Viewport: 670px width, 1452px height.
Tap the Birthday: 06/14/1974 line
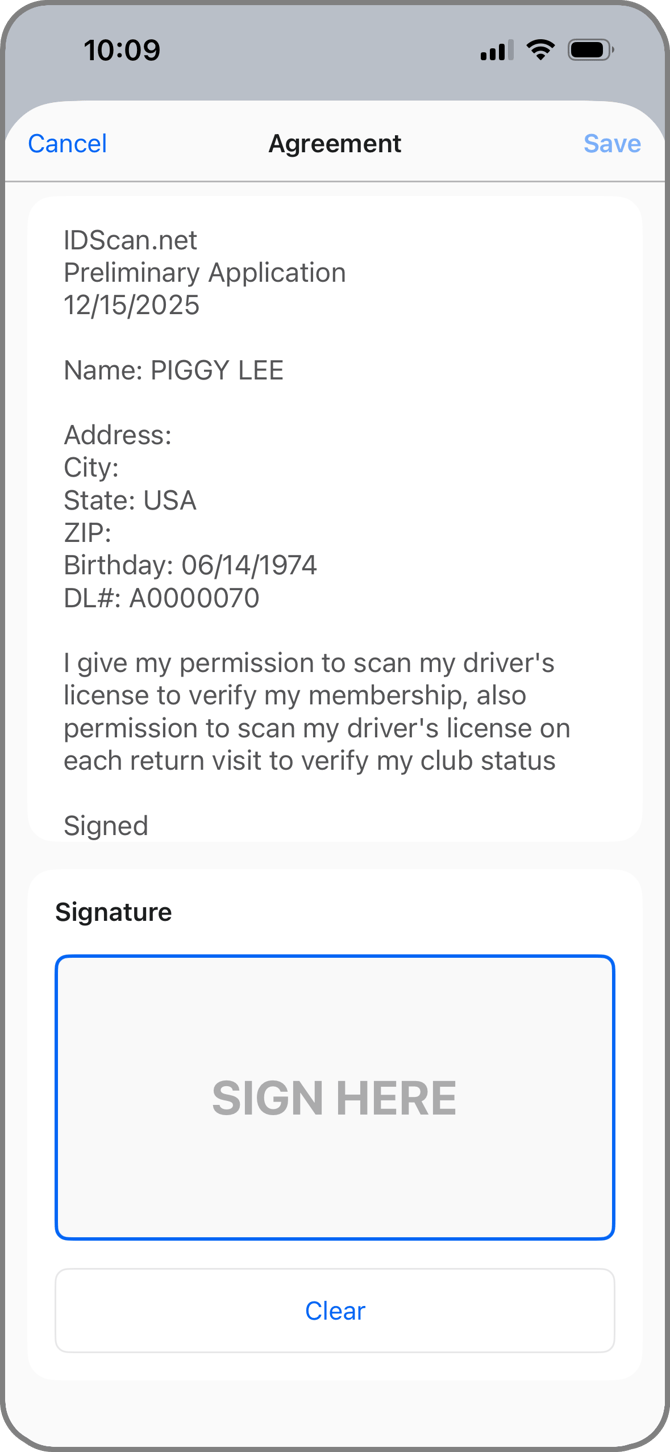coord(190,566)
